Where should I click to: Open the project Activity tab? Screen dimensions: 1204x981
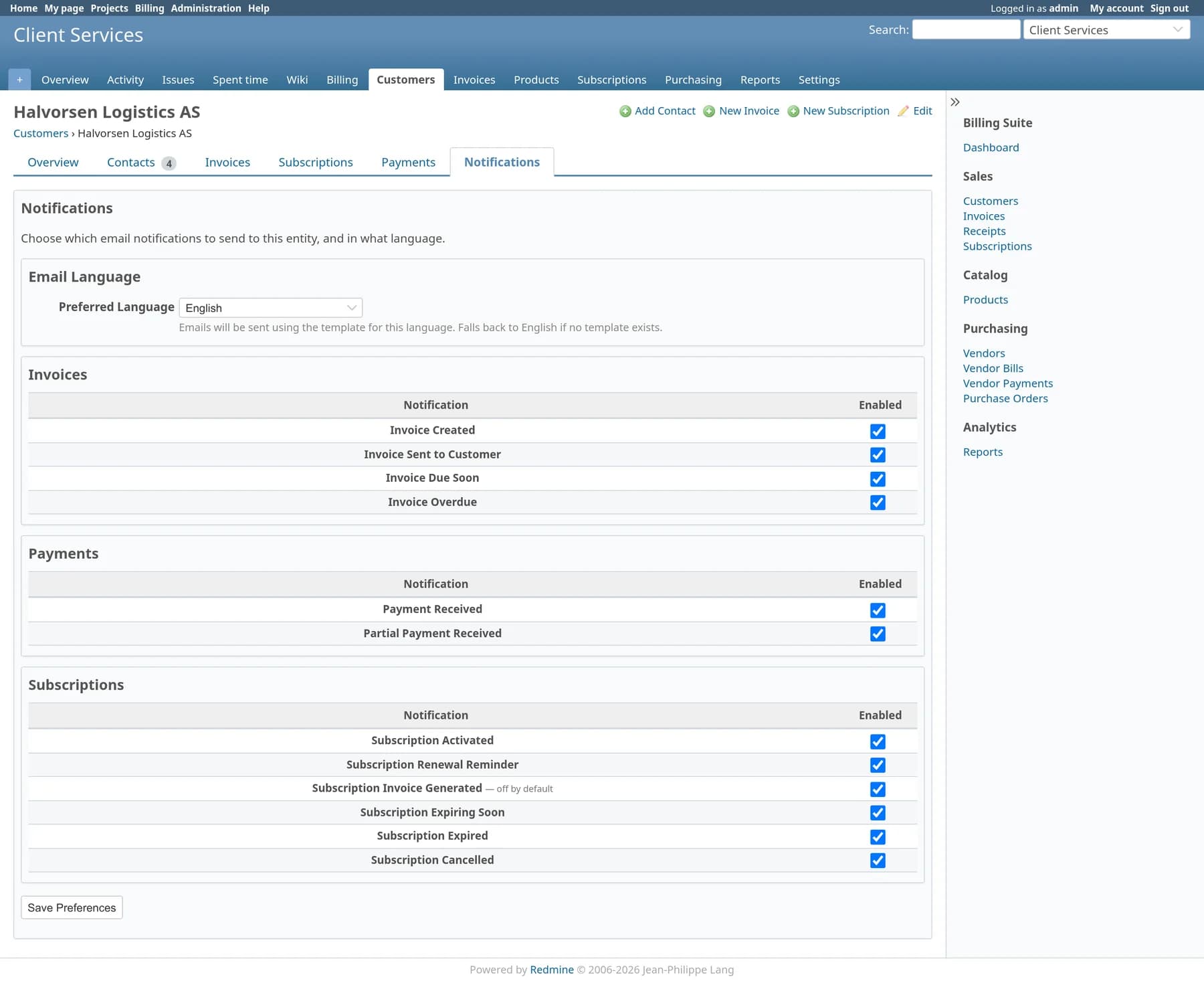point(125,80)
